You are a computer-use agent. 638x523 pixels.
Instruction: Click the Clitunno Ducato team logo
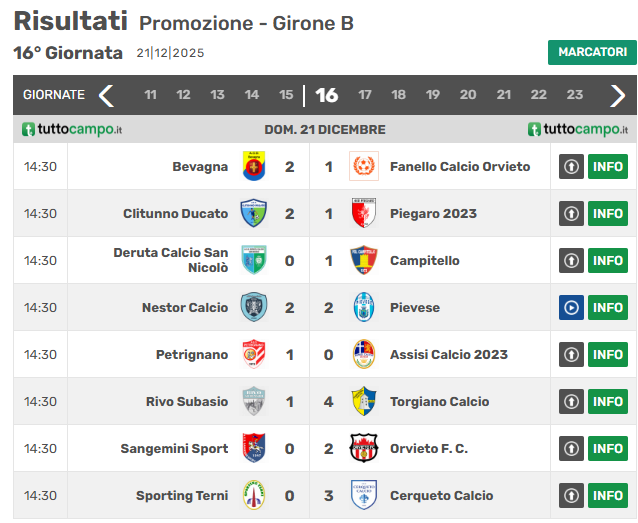click(254, 213)
